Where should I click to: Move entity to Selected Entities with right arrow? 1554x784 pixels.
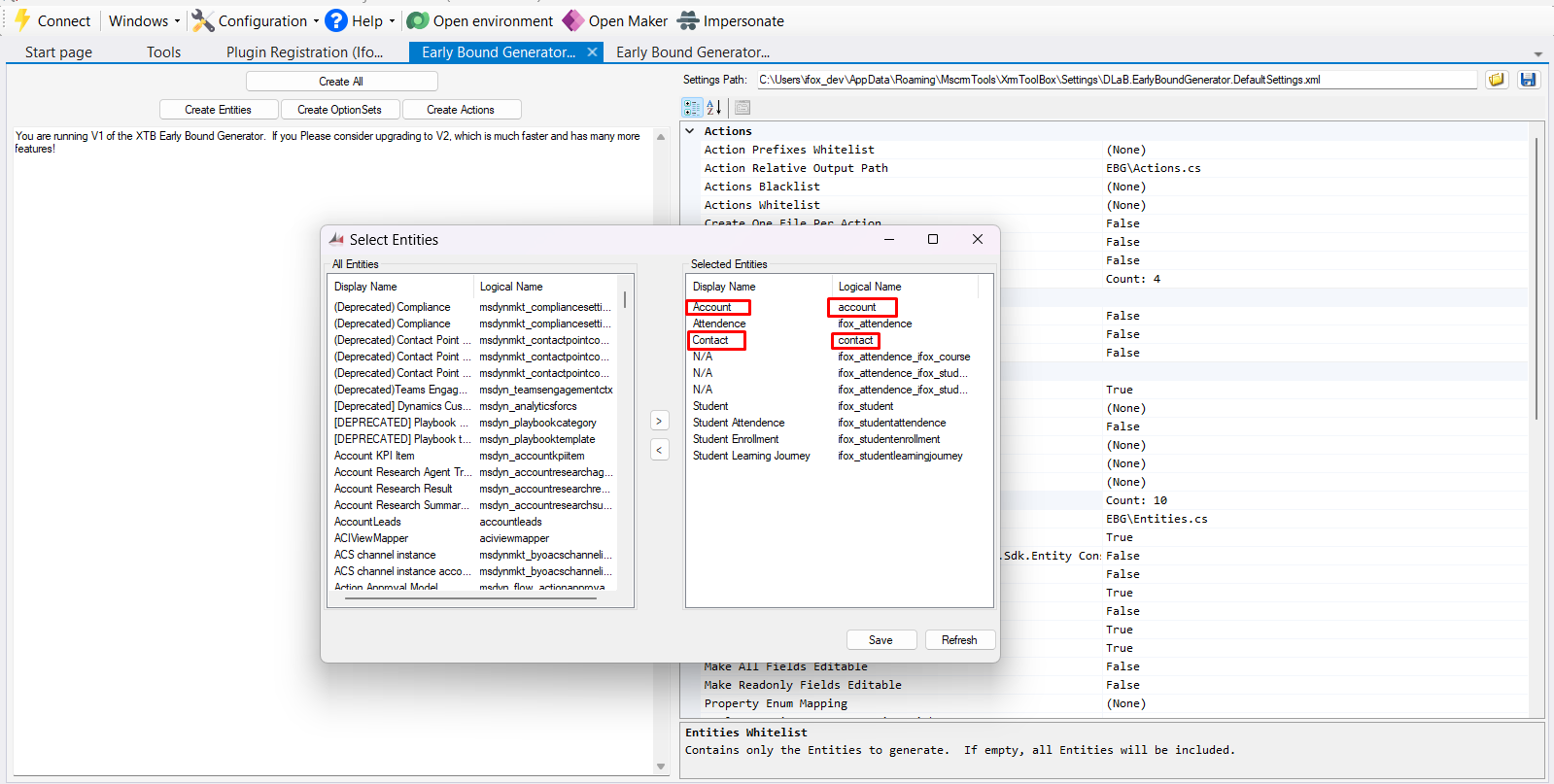(x=659, y=421)
